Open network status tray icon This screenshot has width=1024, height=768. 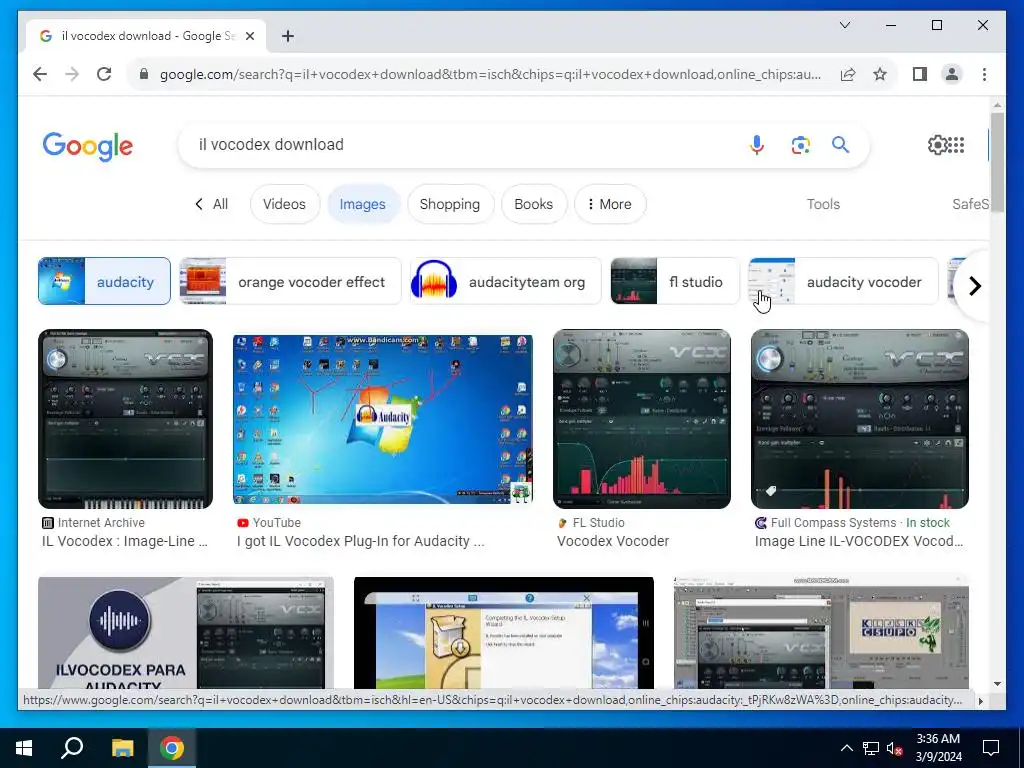pos(871,748)
